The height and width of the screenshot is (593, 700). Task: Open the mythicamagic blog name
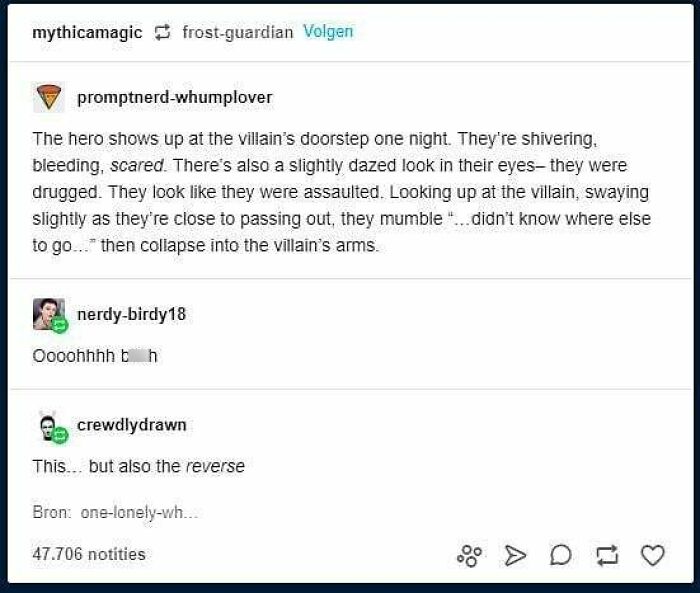tap(88, 32)
